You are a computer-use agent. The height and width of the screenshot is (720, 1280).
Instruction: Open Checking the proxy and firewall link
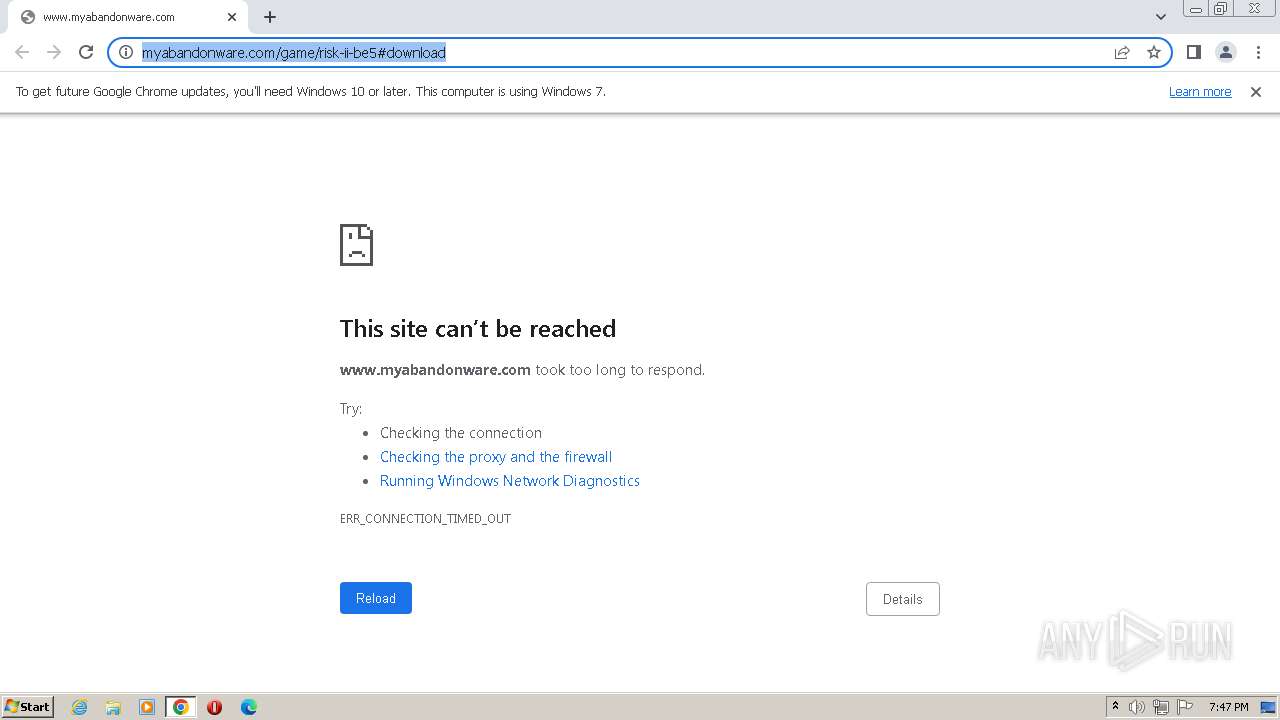point(496,457)
